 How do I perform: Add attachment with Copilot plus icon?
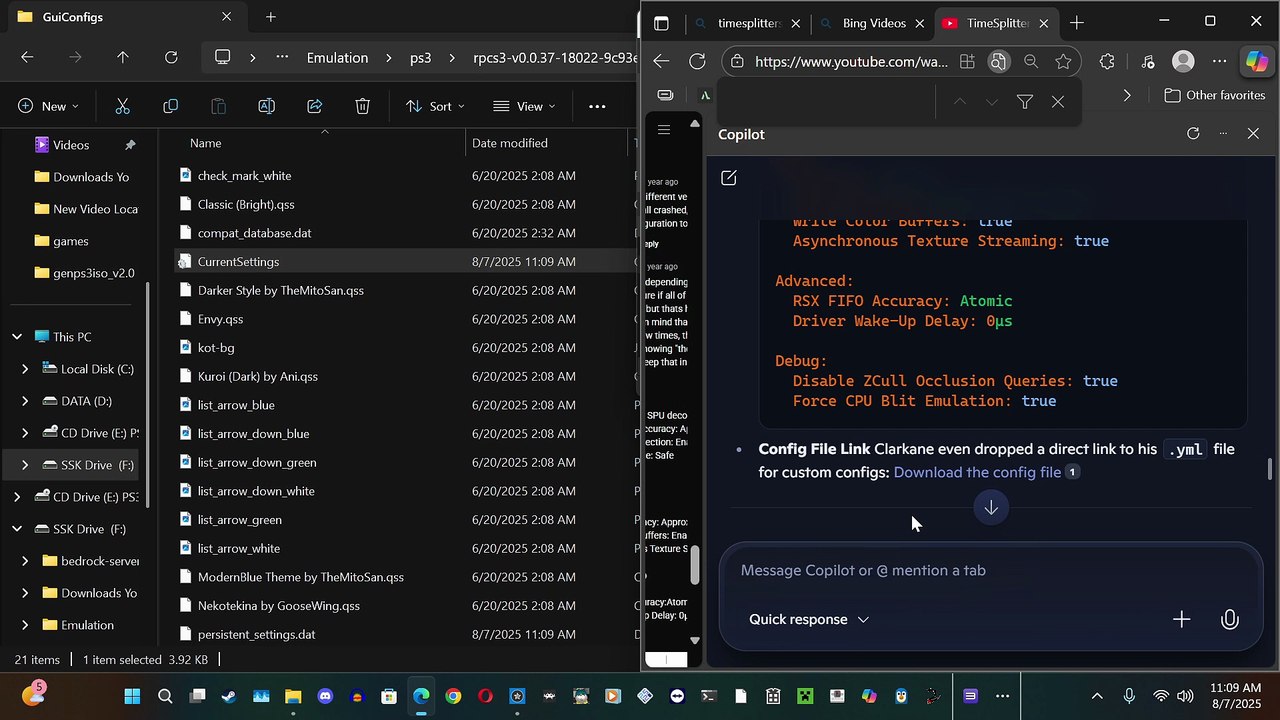click(1181, 620)
